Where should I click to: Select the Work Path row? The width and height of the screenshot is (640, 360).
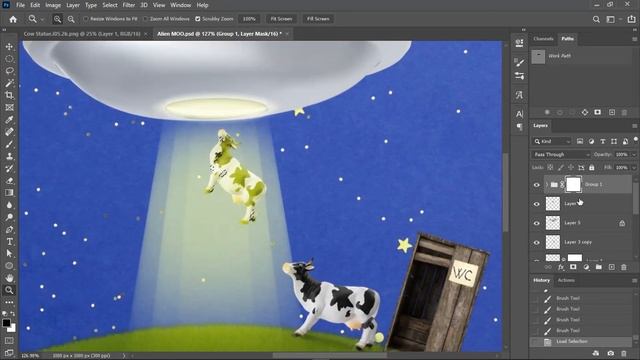coord(581,56)
